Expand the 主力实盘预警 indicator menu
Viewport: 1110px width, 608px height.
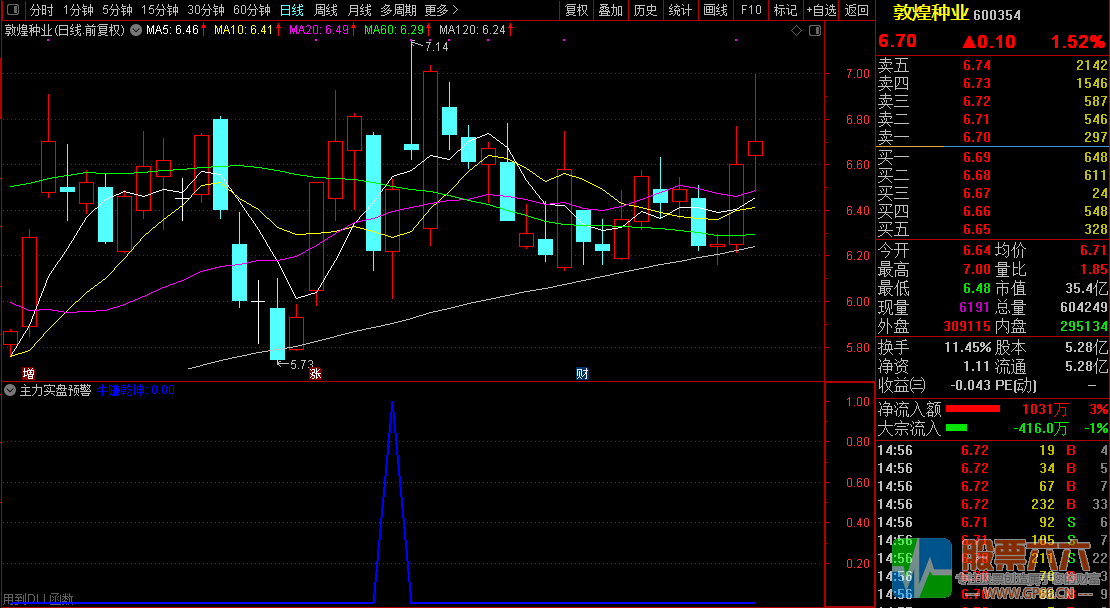11,390
